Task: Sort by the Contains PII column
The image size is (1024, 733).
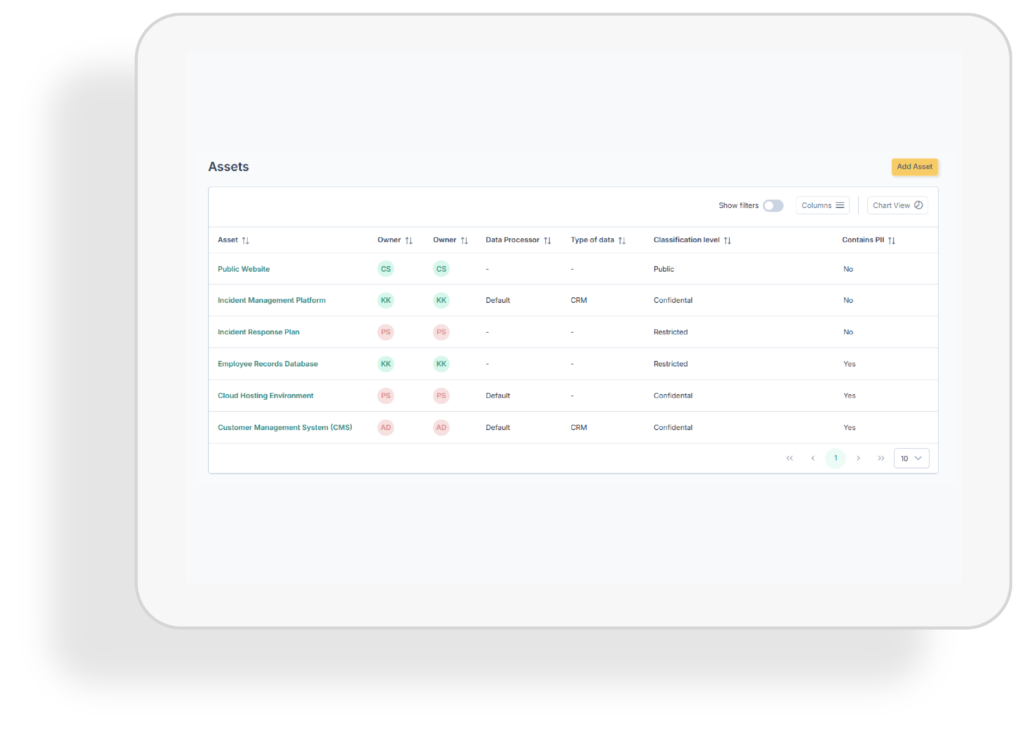Action: (892, 241)
